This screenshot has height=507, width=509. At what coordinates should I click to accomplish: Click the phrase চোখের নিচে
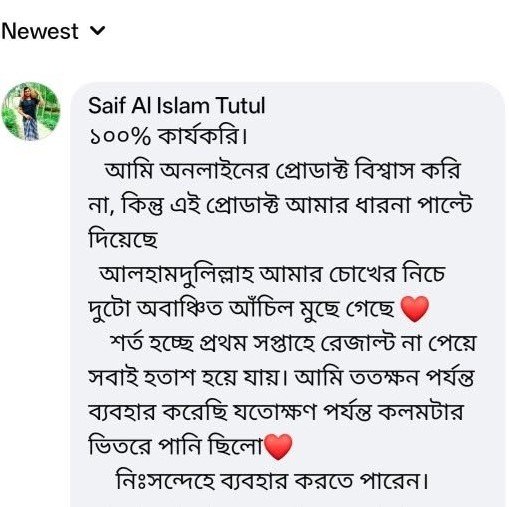[387, 274]
